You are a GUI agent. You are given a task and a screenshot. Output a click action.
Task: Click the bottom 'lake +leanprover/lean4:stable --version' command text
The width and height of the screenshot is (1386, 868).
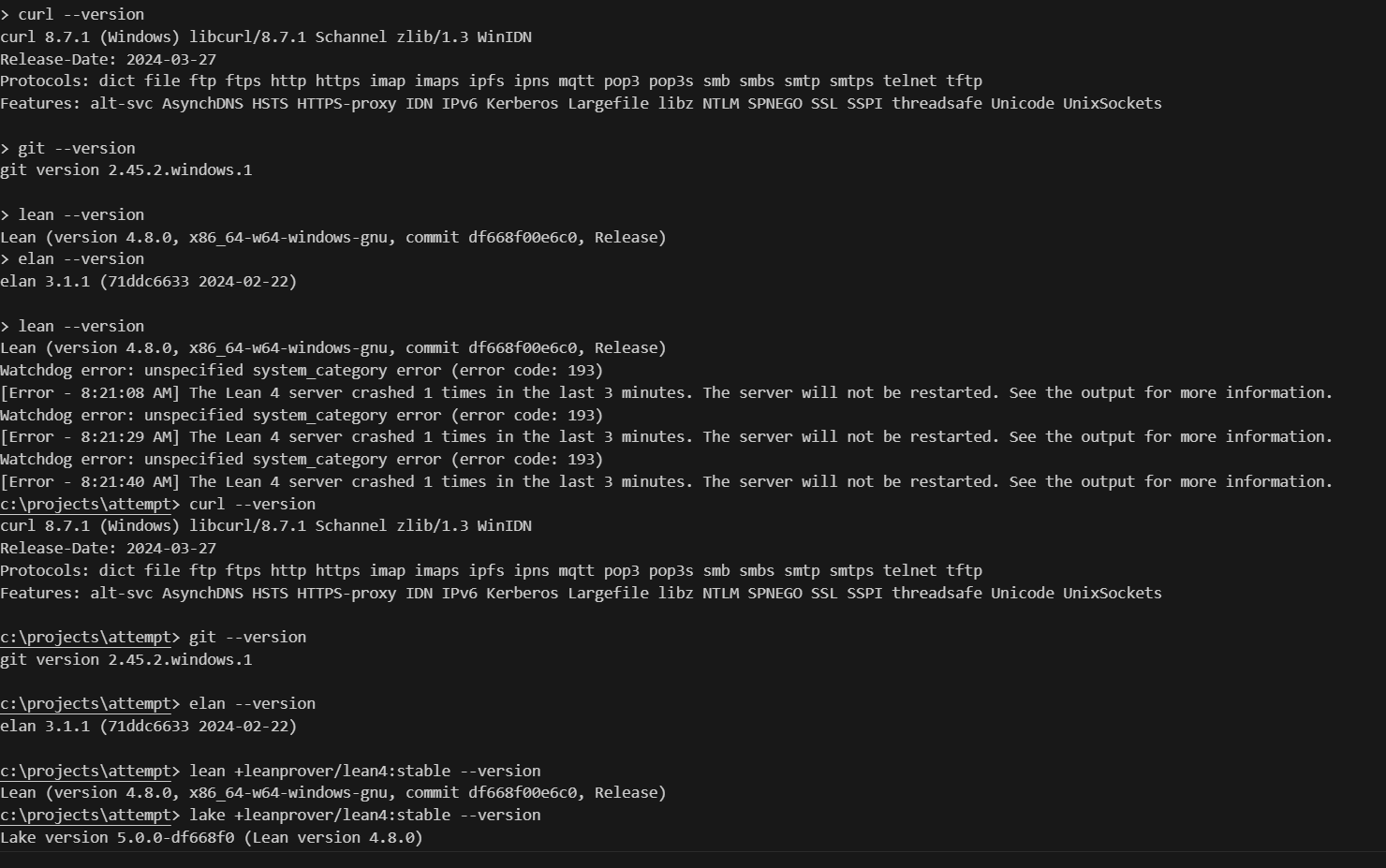[365, 815]
